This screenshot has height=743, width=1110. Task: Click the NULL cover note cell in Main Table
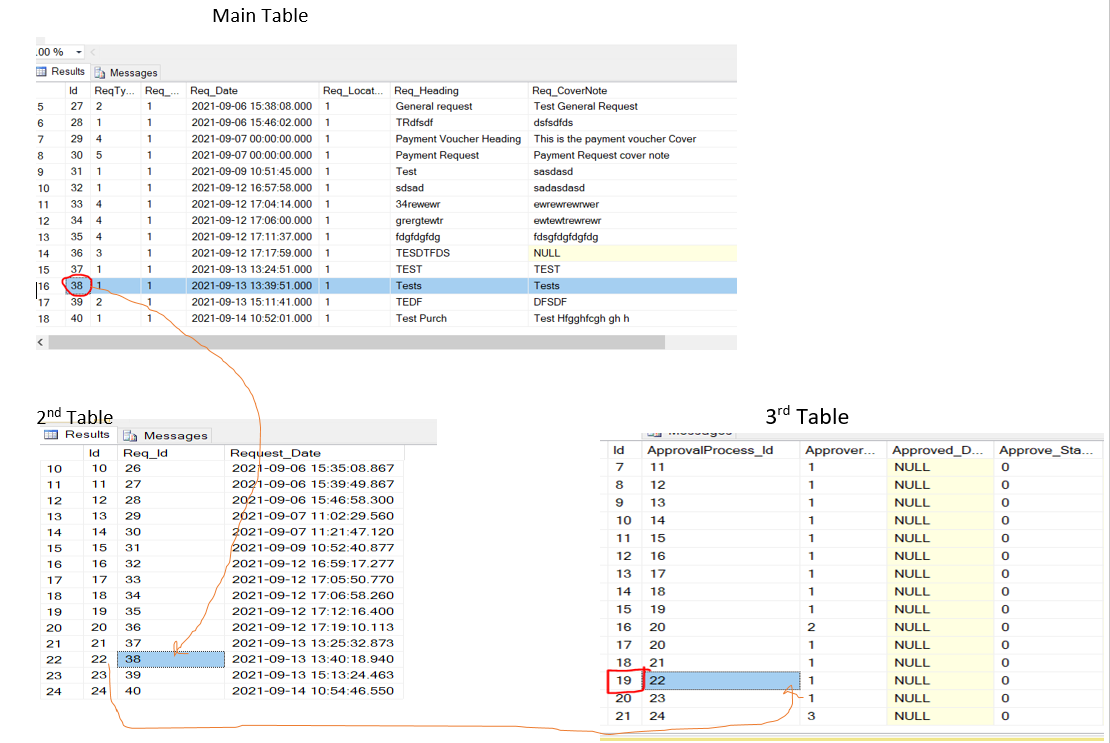(x=633, y=253)
